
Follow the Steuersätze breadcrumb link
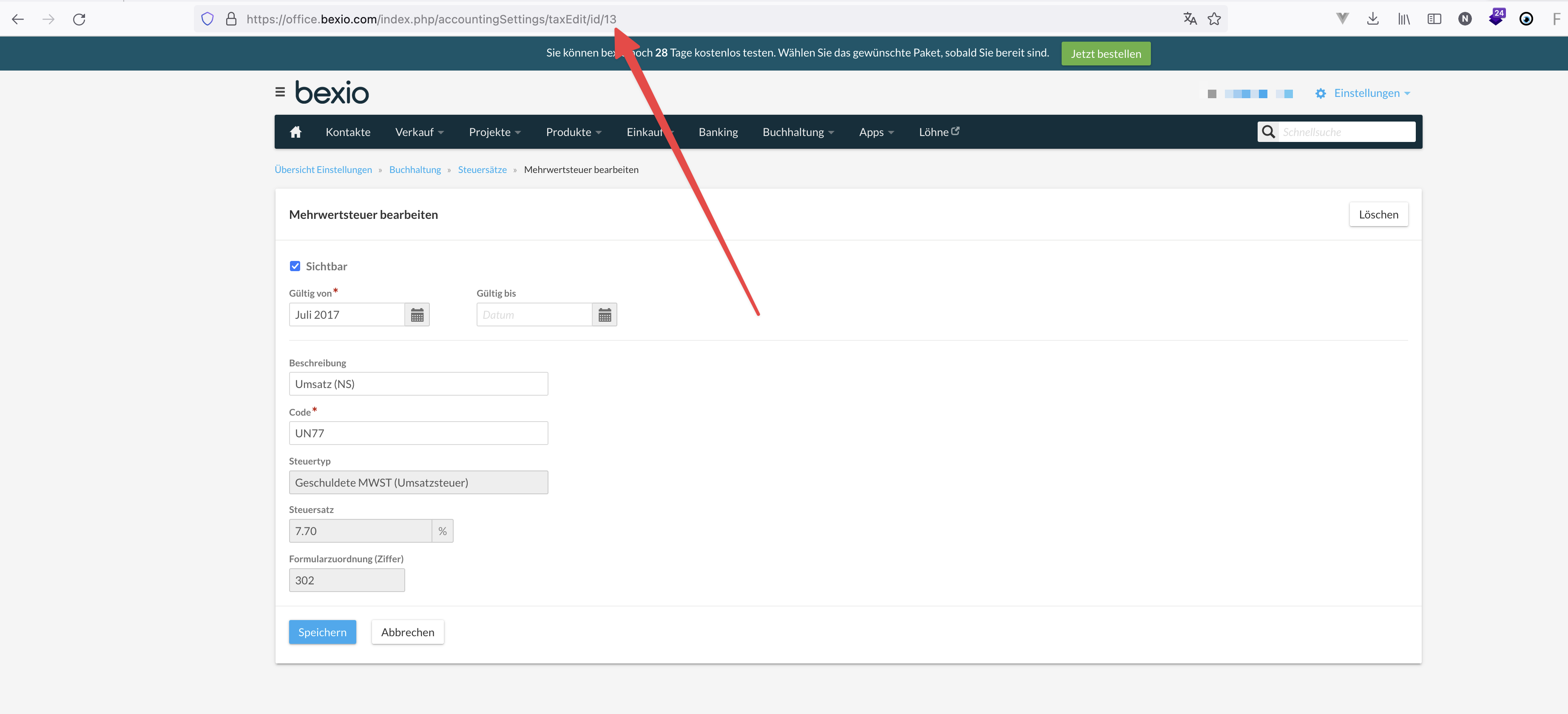pyautogui.click(x=482, y=170)
